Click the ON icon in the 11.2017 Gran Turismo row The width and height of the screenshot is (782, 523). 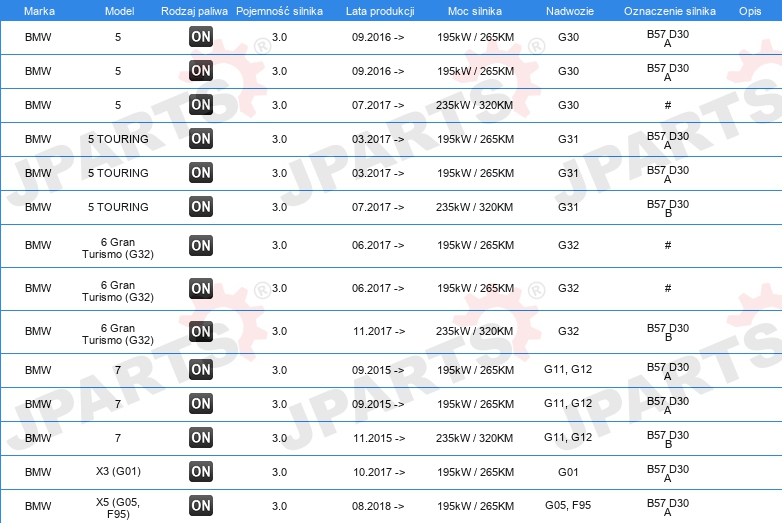tap(201, 331)
